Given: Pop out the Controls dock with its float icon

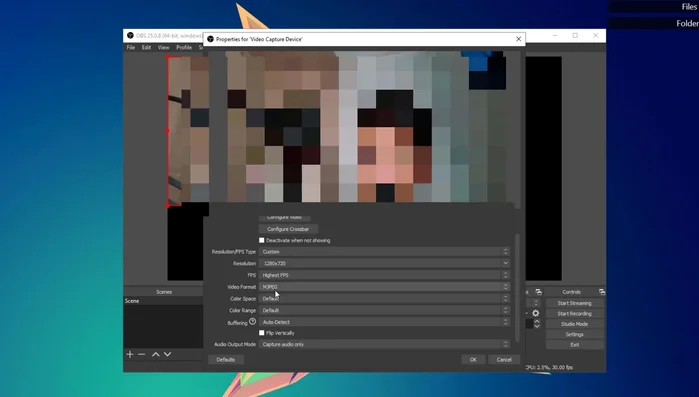Looking at the screenshot, I should (602, 292).
